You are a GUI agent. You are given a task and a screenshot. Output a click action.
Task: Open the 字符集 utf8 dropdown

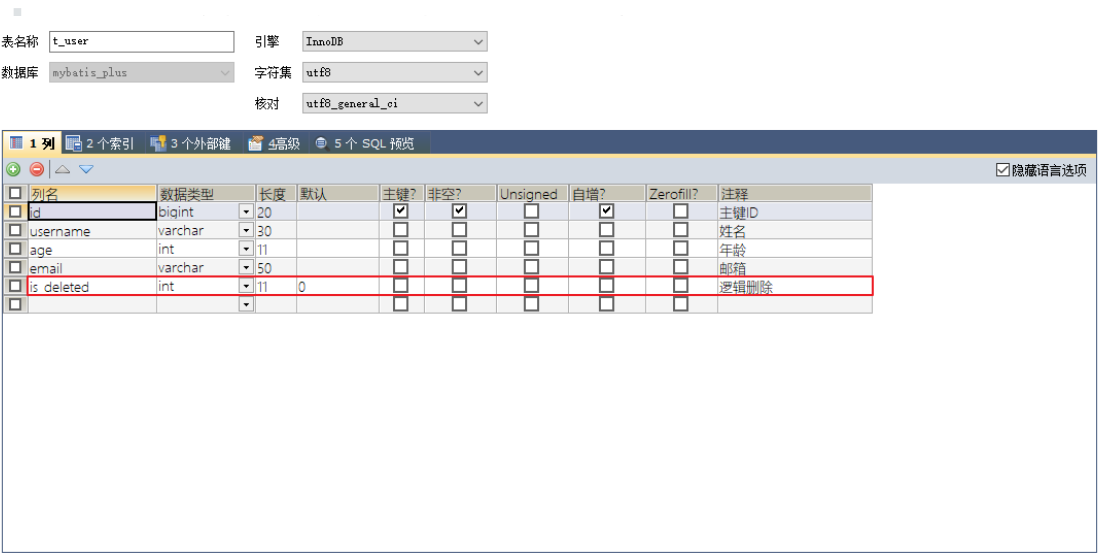395,72
